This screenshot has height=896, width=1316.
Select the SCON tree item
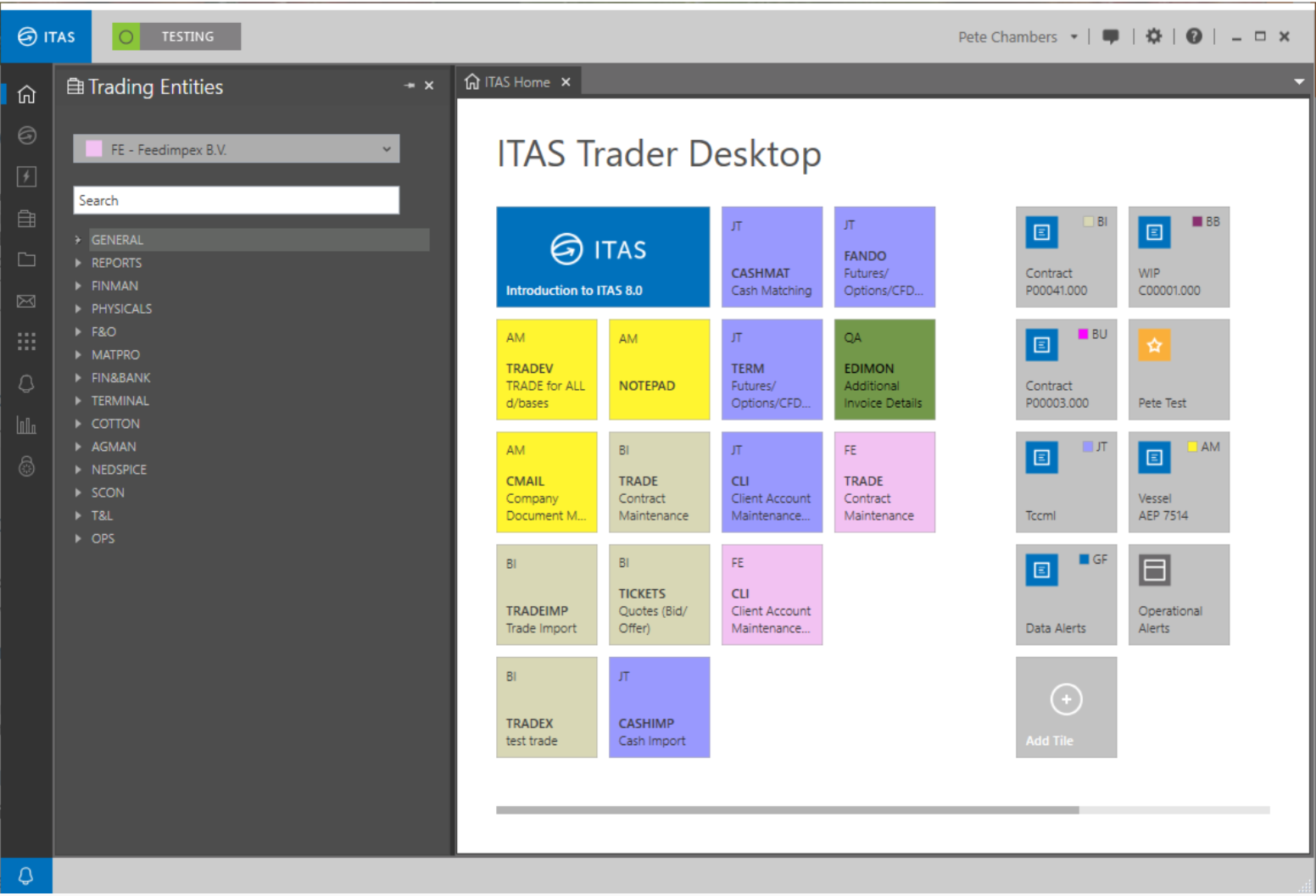[108, 493]
